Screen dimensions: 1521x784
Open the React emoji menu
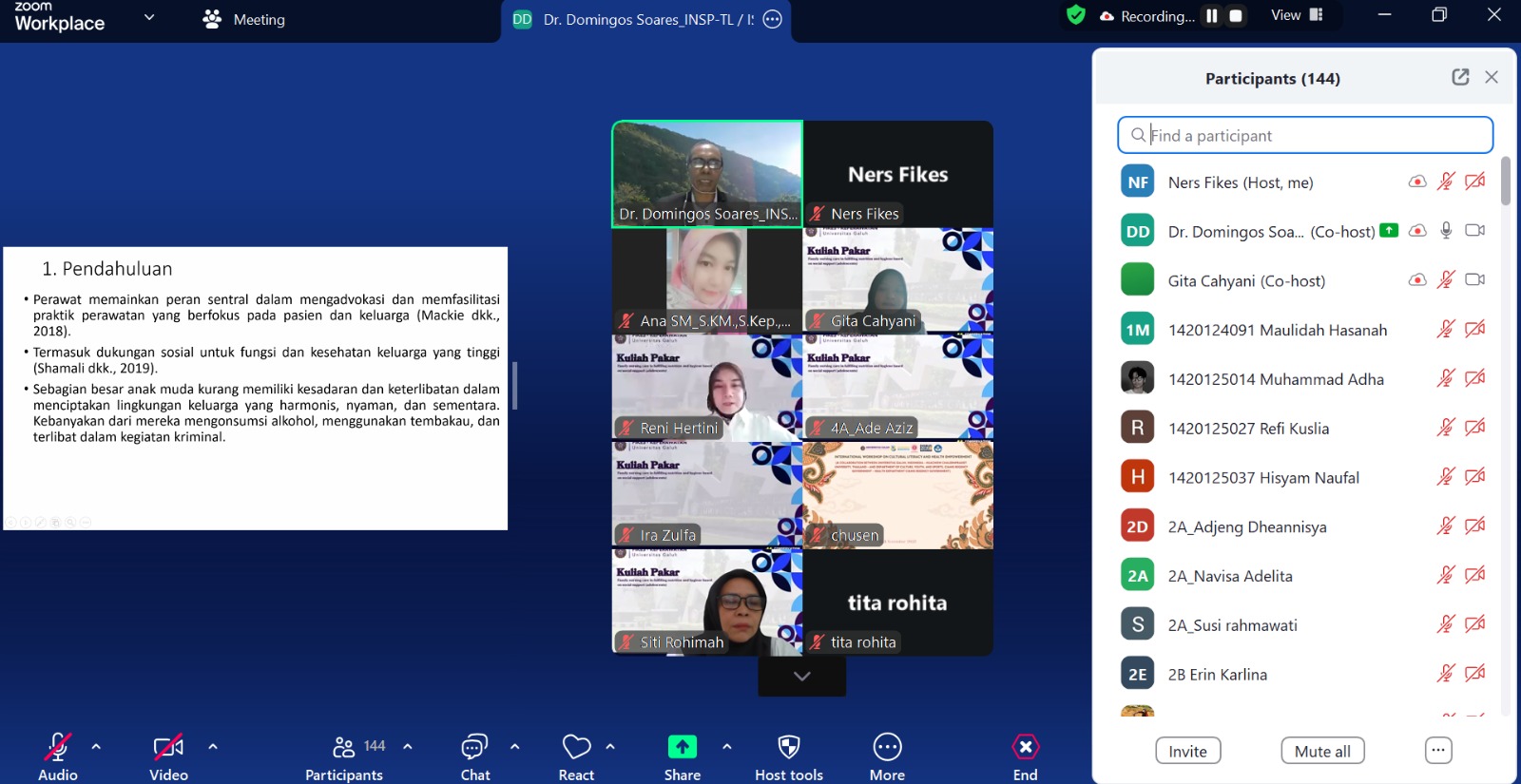tap(576, 748)
